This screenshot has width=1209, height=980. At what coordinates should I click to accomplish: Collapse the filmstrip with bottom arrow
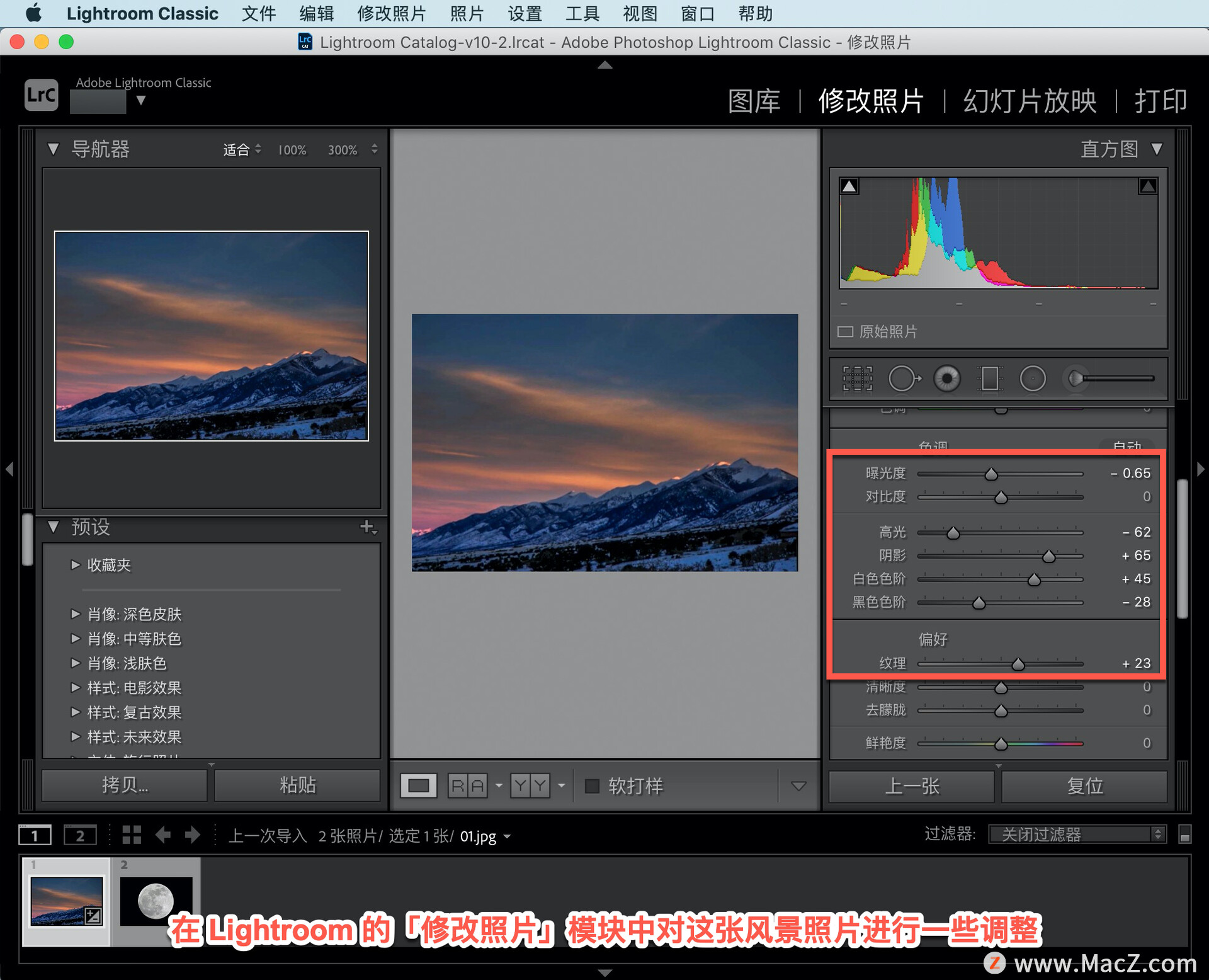point(604,973)
